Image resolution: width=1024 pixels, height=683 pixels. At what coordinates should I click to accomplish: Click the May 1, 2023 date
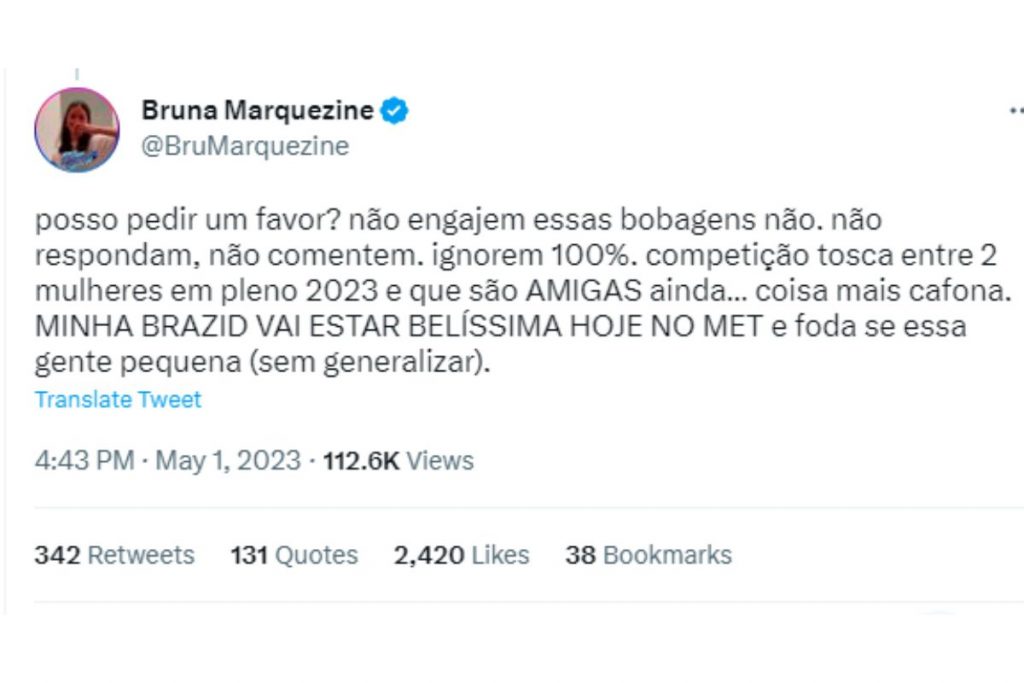click(x=225, y=461)
